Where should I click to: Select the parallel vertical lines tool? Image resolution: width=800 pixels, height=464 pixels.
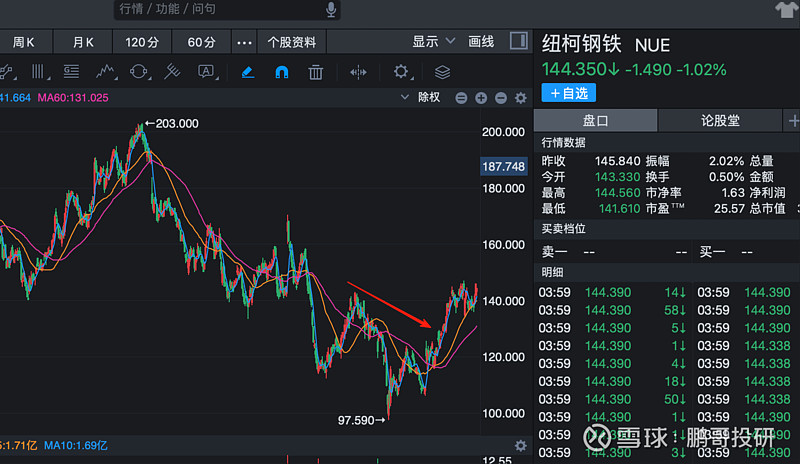[x=39, y=72]
